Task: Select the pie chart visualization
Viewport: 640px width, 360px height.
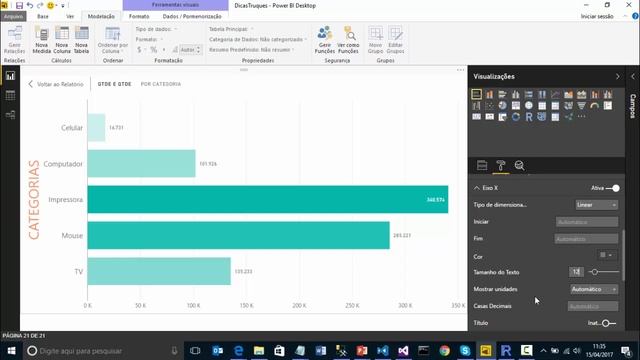Action: click(x=502, y=106)
